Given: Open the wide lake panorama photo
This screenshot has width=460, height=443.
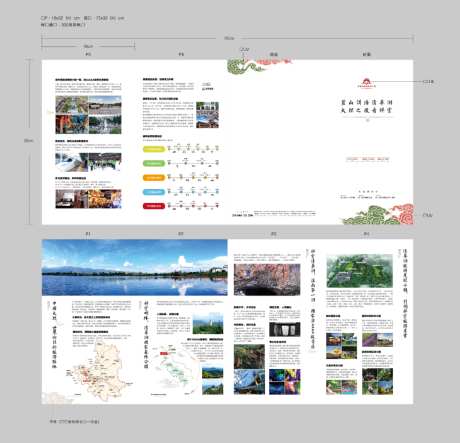Looking at the screenshot, I should 135,267.
